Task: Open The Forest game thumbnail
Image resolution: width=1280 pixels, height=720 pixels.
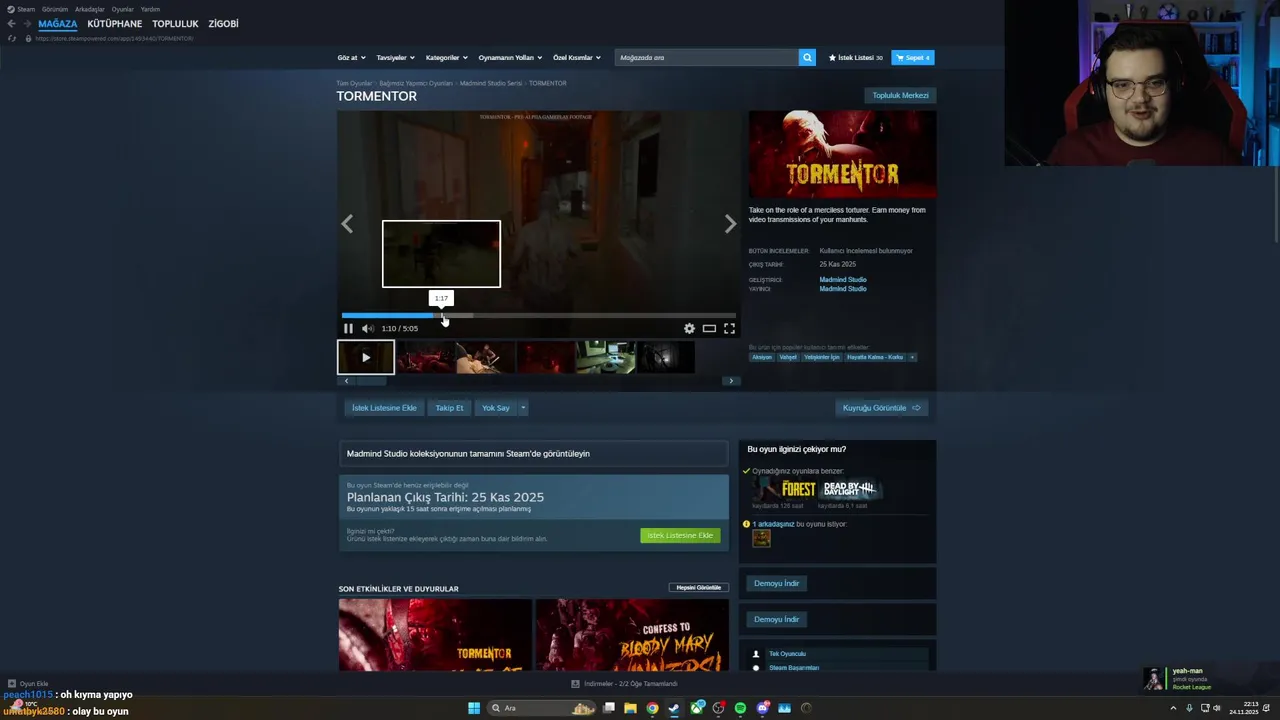Action: [x=784, y=489]
